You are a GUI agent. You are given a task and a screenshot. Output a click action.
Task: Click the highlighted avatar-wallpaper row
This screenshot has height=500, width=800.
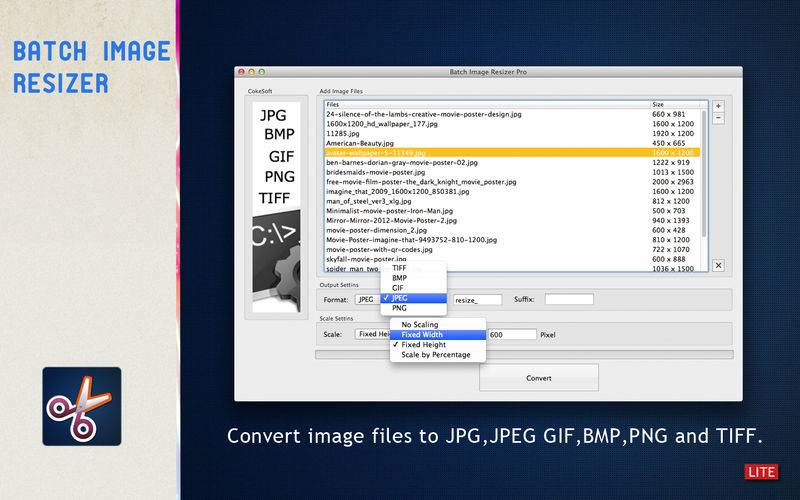pos(512,153)
